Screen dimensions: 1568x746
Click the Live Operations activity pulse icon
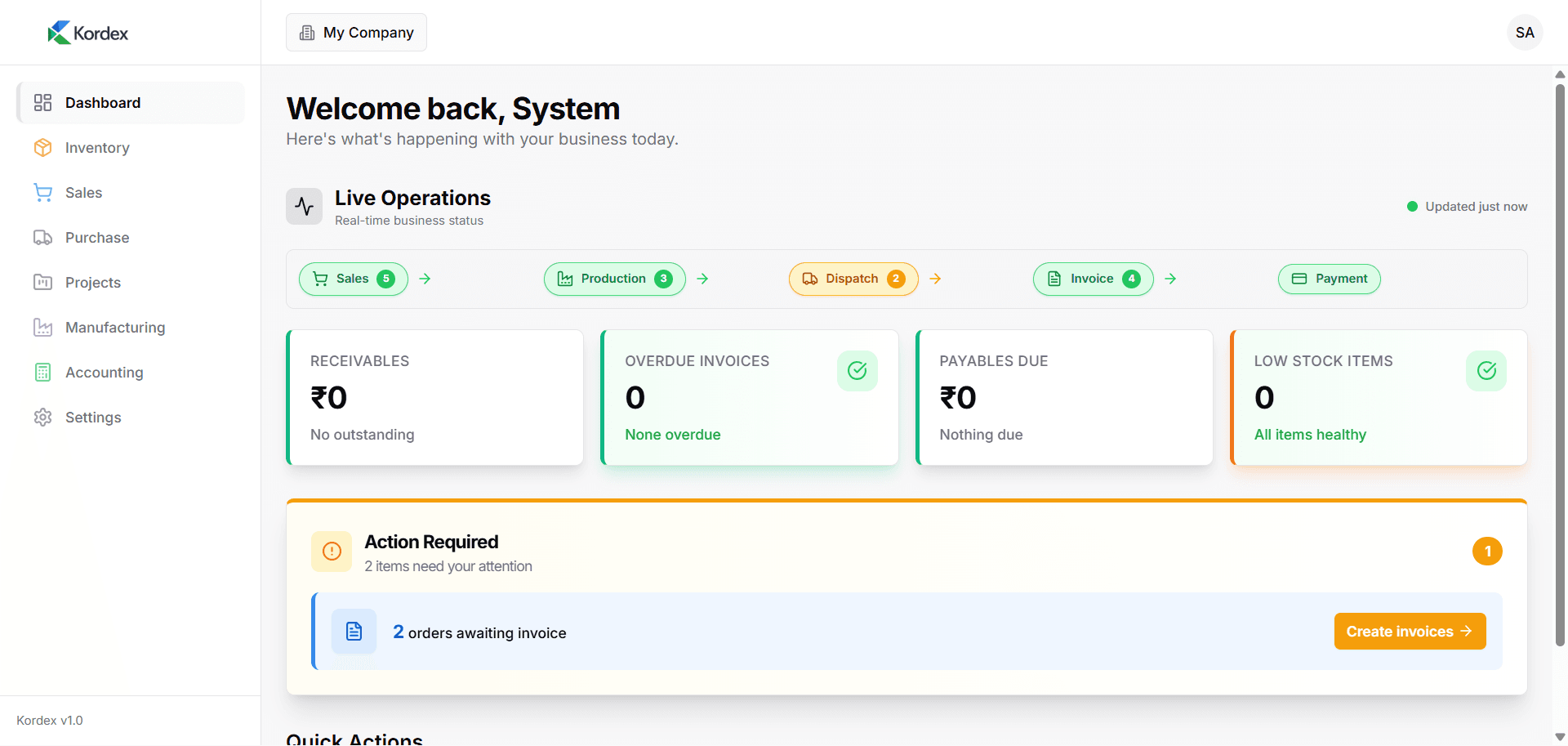(304, 206)
